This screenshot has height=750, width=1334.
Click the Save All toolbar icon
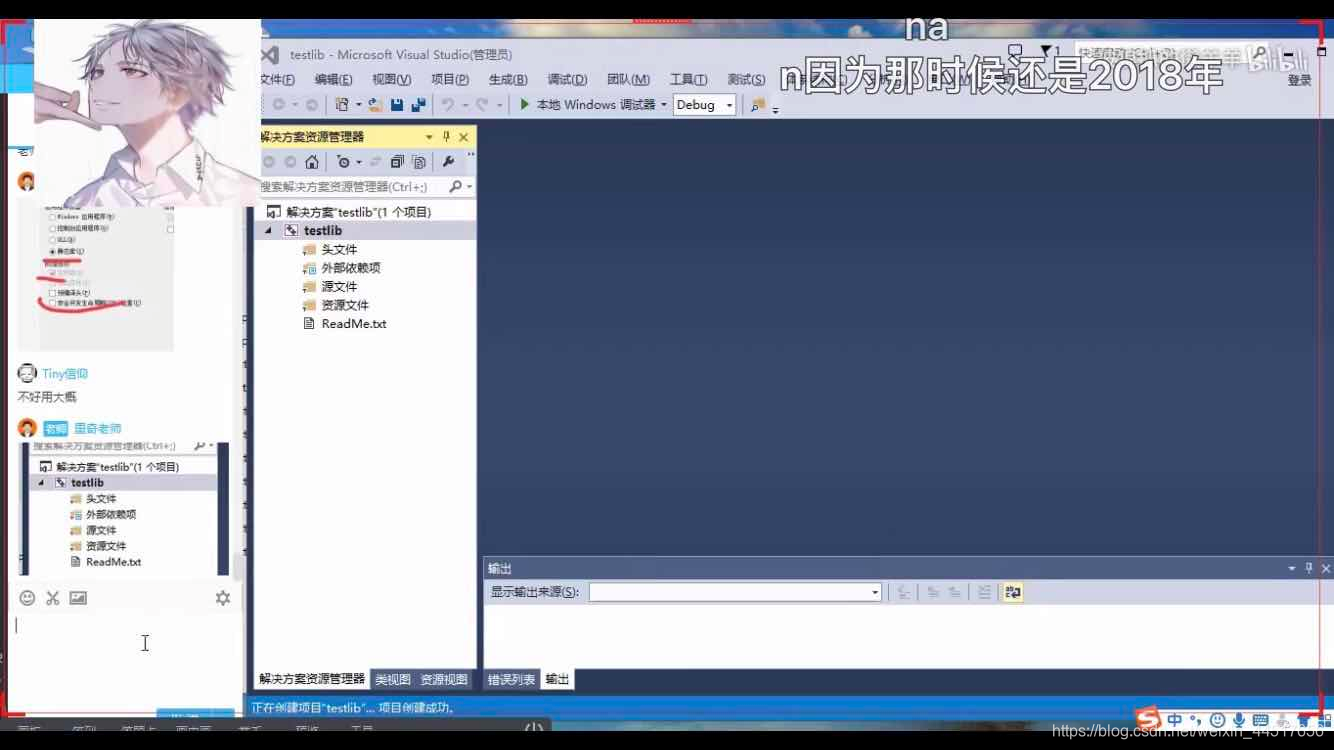coord(418,105)
